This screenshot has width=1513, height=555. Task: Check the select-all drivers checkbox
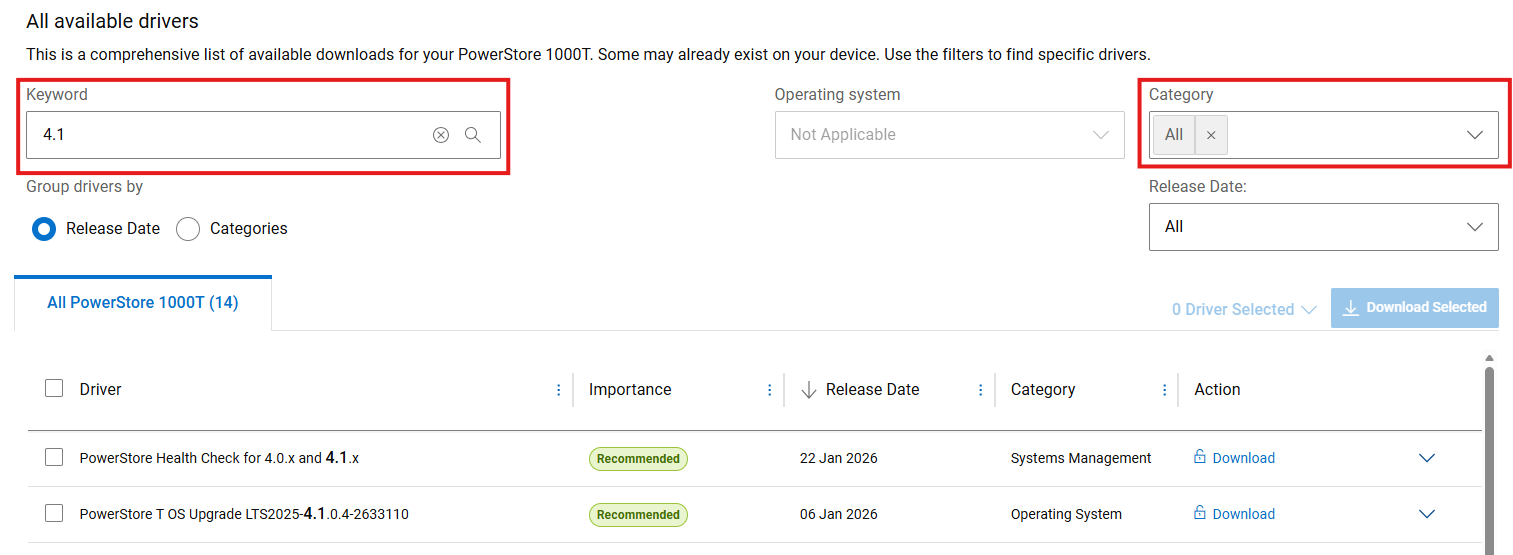click(x=54, y=389)
